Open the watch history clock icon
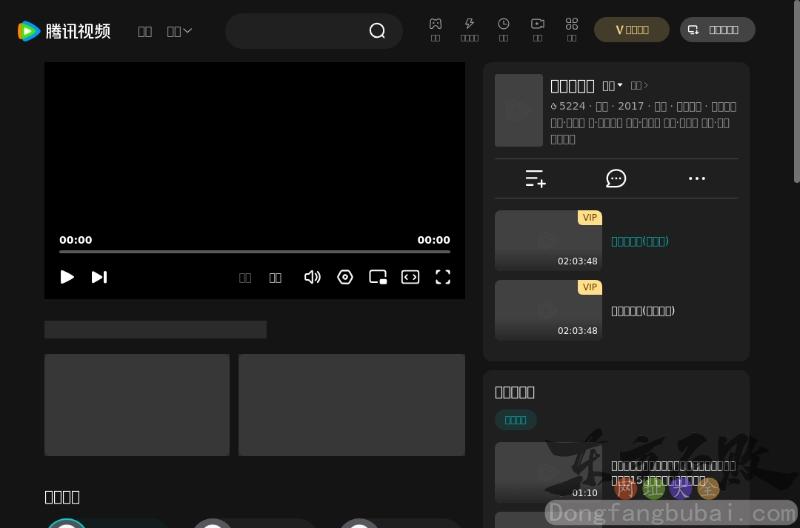 [504, 24]
